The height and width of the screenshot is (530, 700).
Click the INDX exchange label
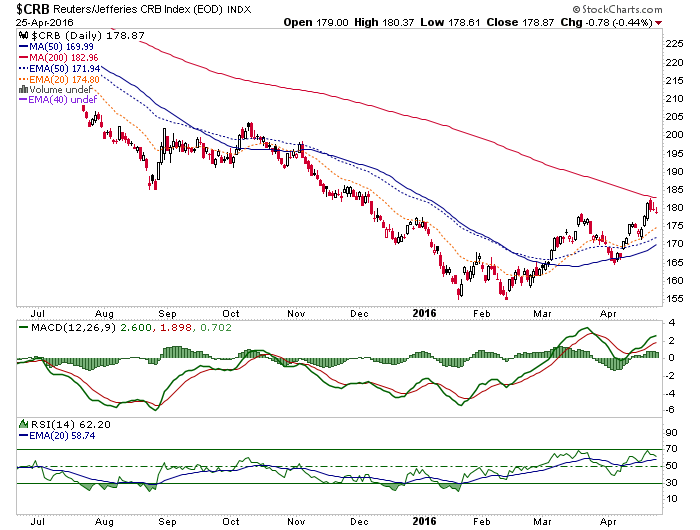pyautogui.click(x=239, y=9)
